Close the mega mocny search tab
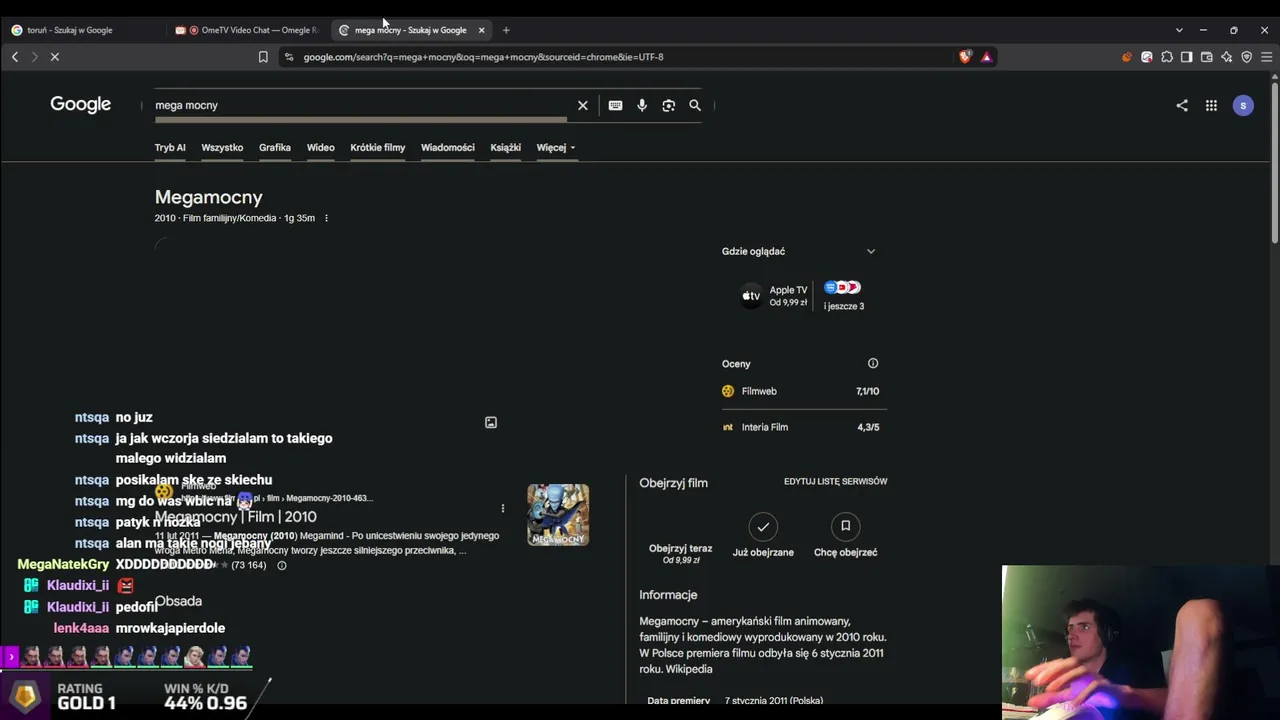This screenshot has height=720, width=1280. pyautogui.click(x=481, y=30)
